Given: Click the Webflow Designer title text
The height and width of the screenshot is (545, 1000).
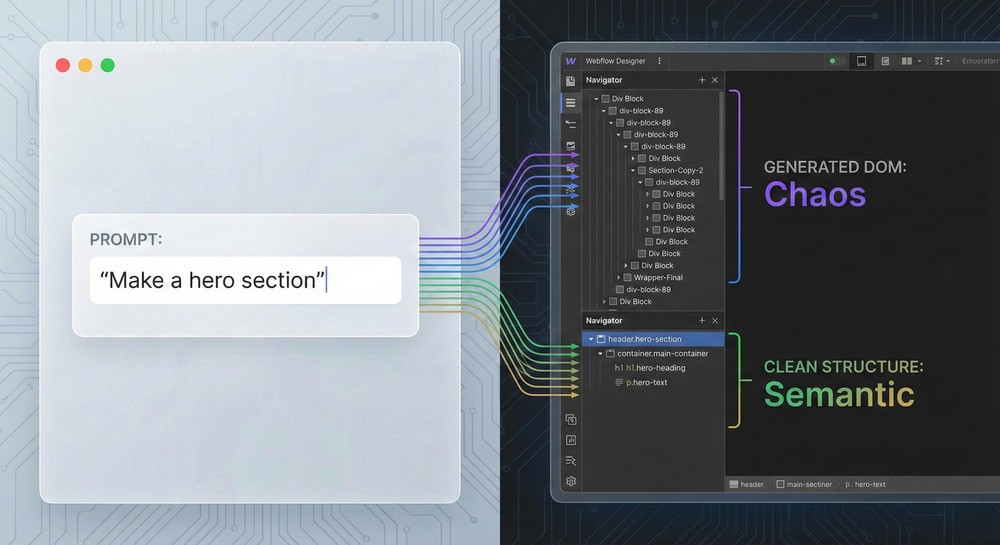Looking at the screenshot, I should tap(615, 61).
